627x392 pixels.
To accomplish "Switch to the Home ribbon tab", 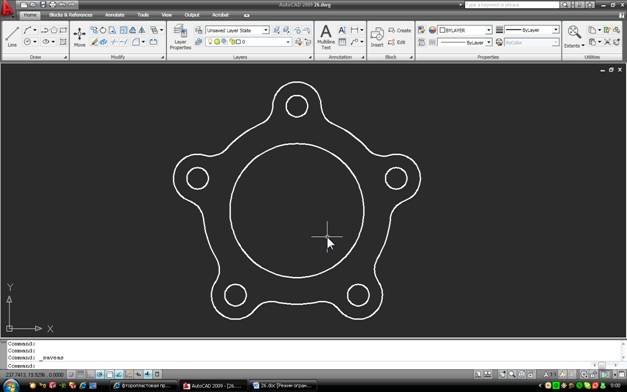I will click(x=30, y=15).
